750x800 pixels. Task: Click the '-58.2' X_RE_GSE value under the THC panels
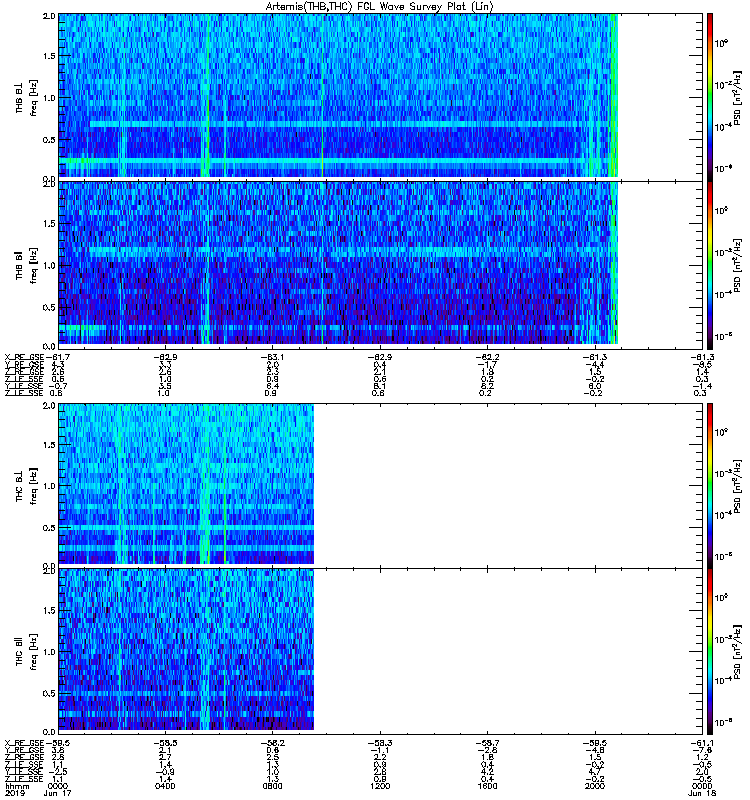[272, 743]
